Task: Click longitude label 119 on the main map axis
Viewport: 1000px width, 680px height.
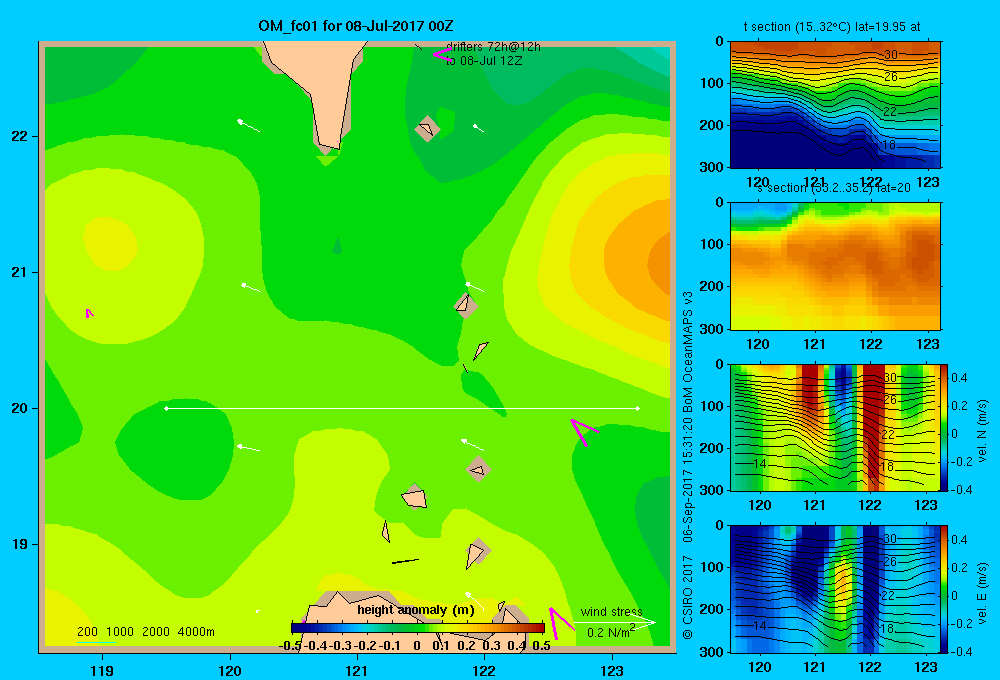Action: (x=102, y=670)
